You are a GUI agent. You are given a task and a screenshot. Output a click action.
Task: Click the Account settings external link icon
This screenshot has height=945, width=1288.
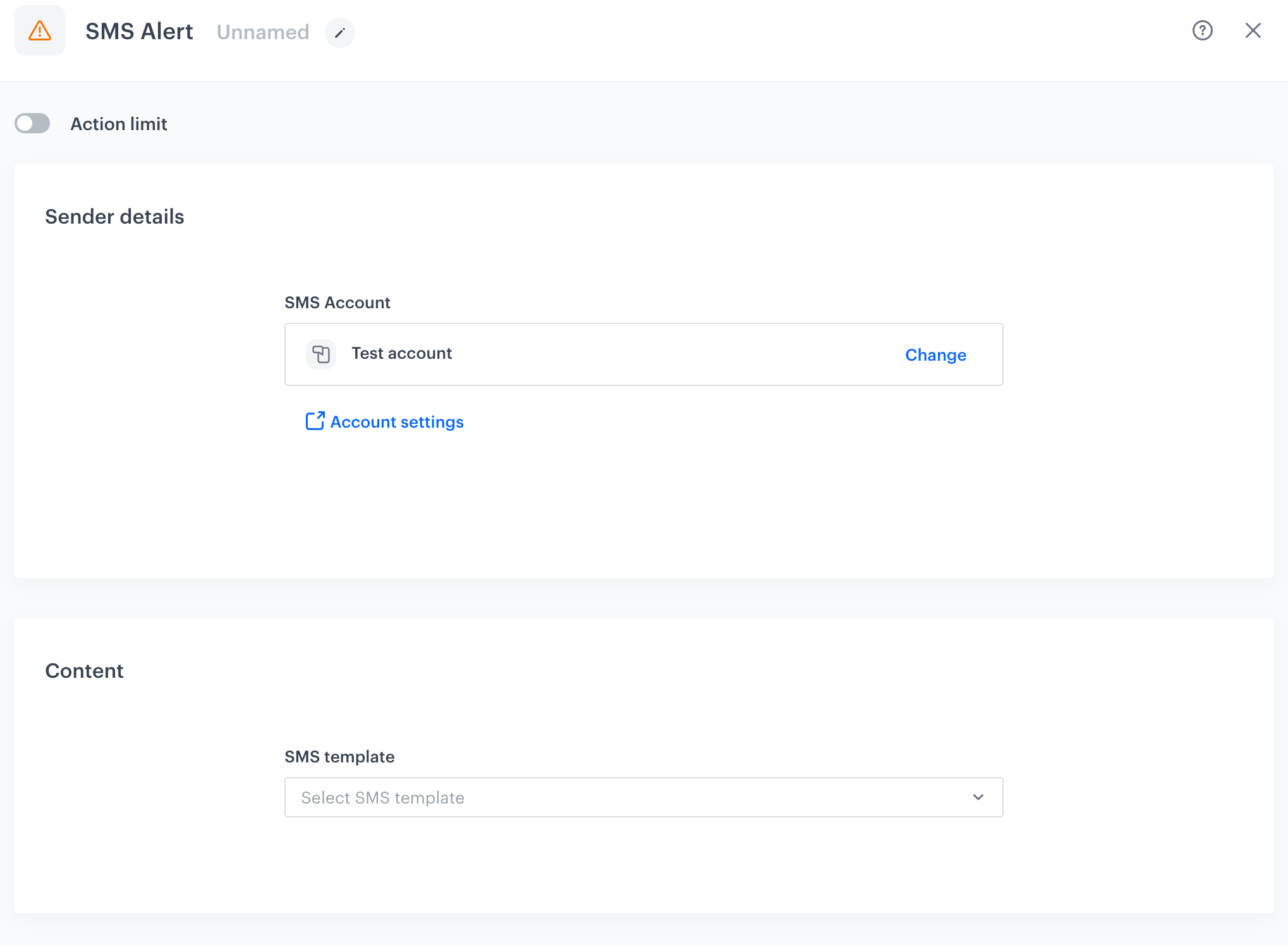pos(315,421)
